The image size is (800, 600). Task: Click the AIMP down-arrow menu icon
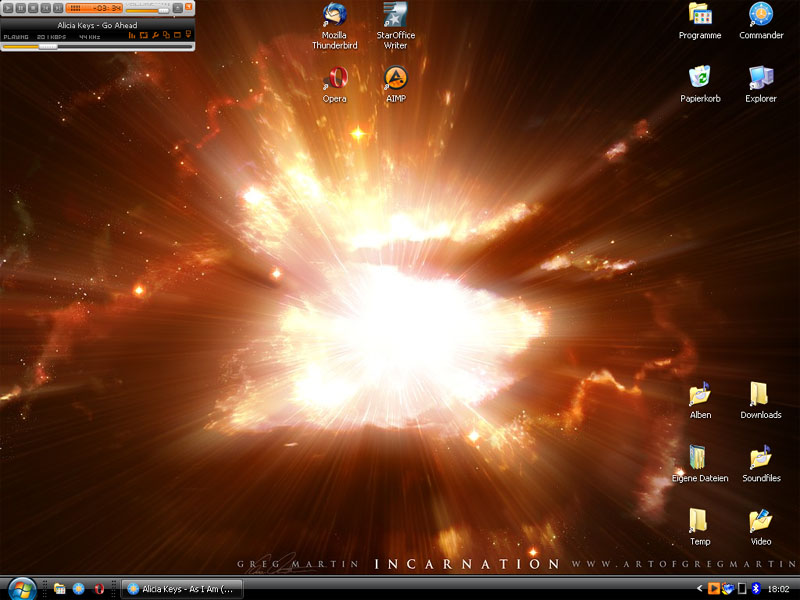coord(188,34)
